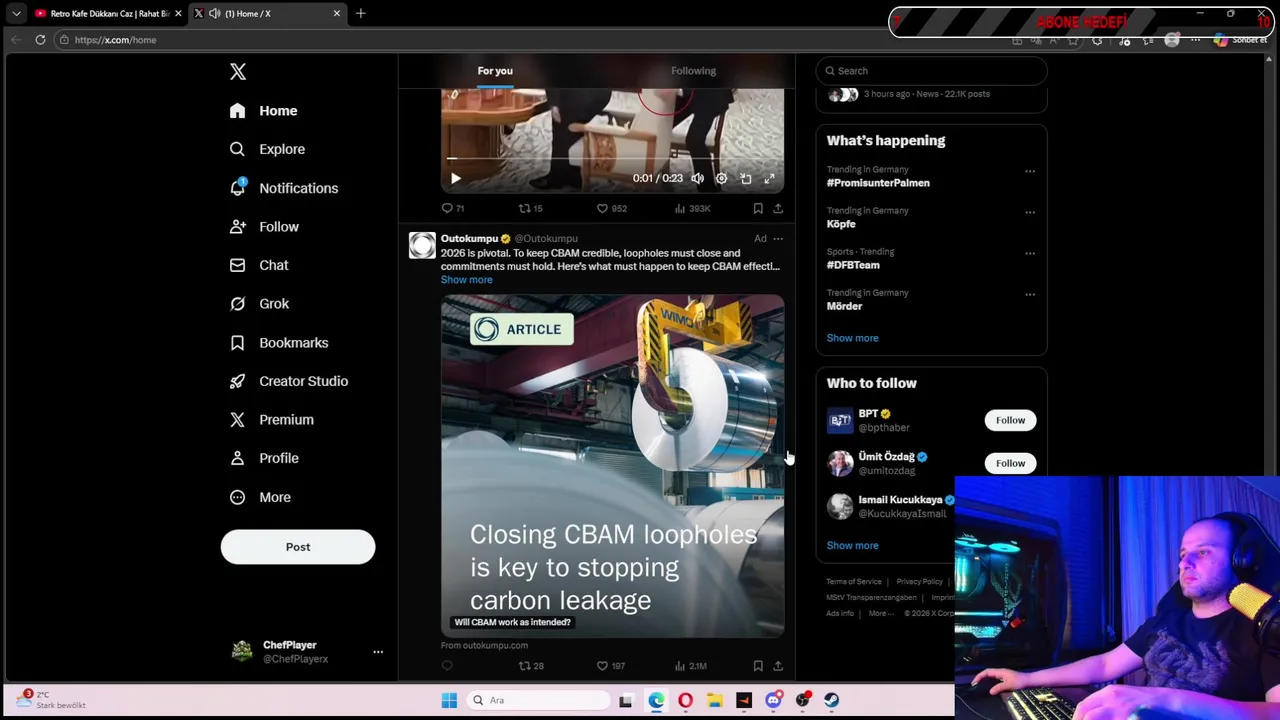Enter fullscreen on the video
The width and height of the screenshot is (1280, 720).
point(769,179)
